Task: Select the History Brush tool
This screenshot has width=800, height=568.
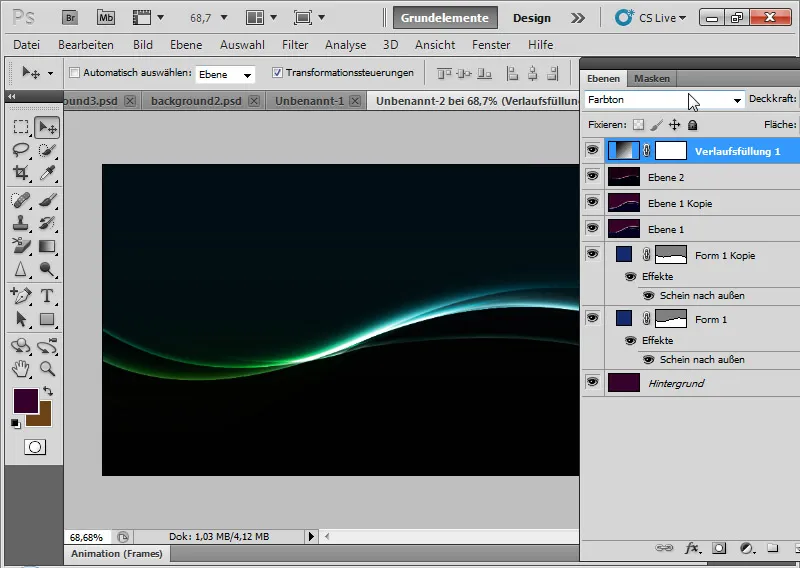Action: coord(47,223)
